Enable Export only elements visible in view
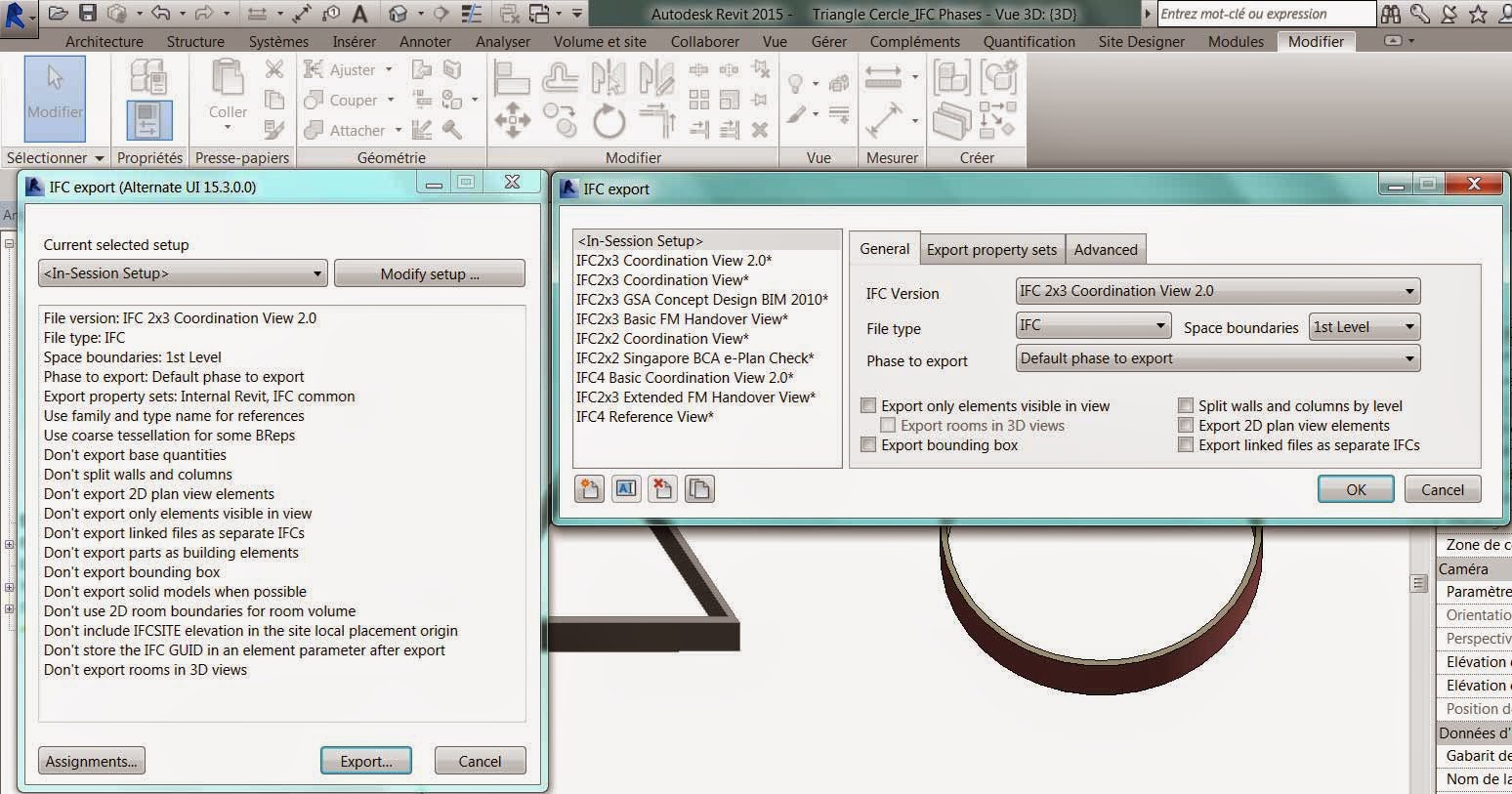Viewport: 1512px width, 794px height. pos(868,406)
